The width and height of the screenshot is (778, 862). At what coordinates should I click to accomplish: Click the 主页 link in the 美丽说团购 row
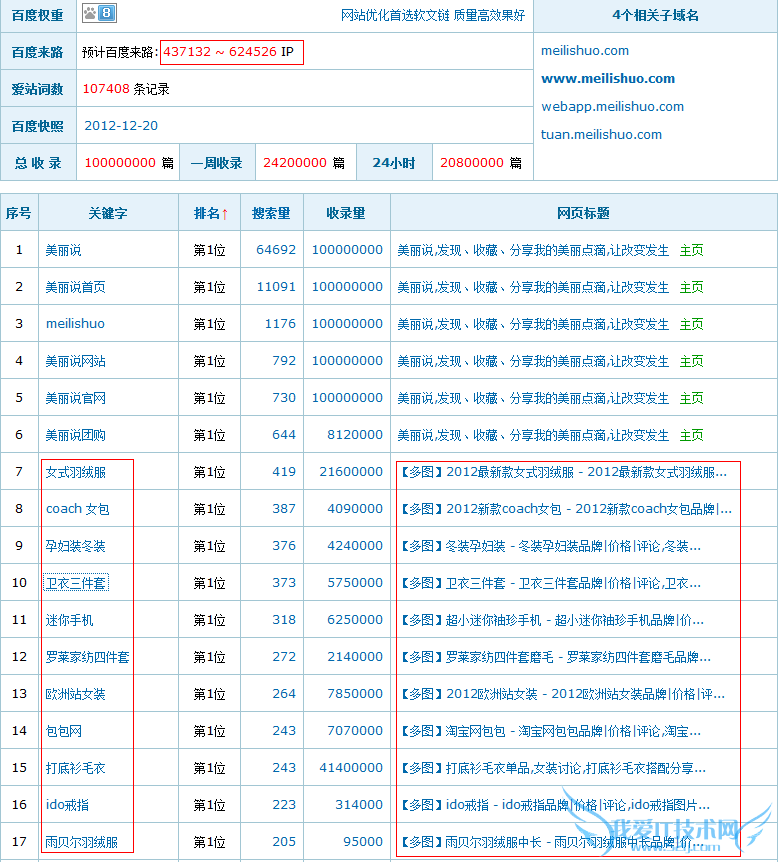tap(691, 435)
